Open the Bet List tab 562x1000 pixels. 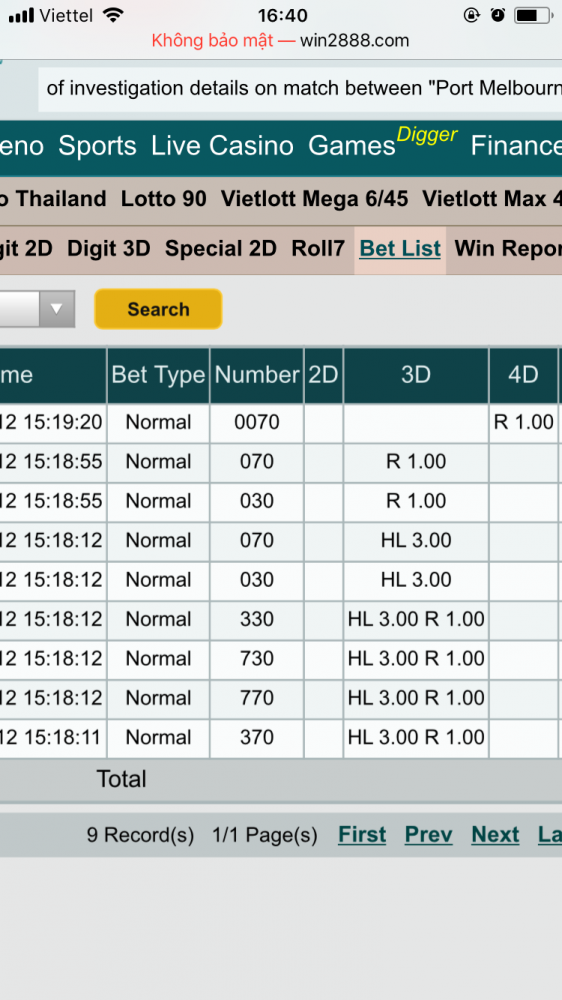[x=400, y=249]
